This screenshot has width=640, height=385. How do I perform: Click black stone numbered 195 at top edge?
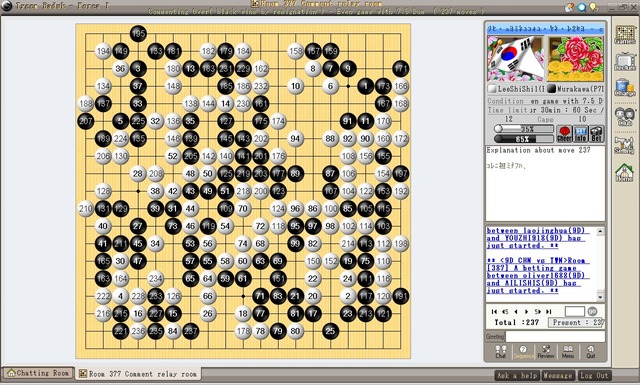pyautogui.click(x=138, y=33)
